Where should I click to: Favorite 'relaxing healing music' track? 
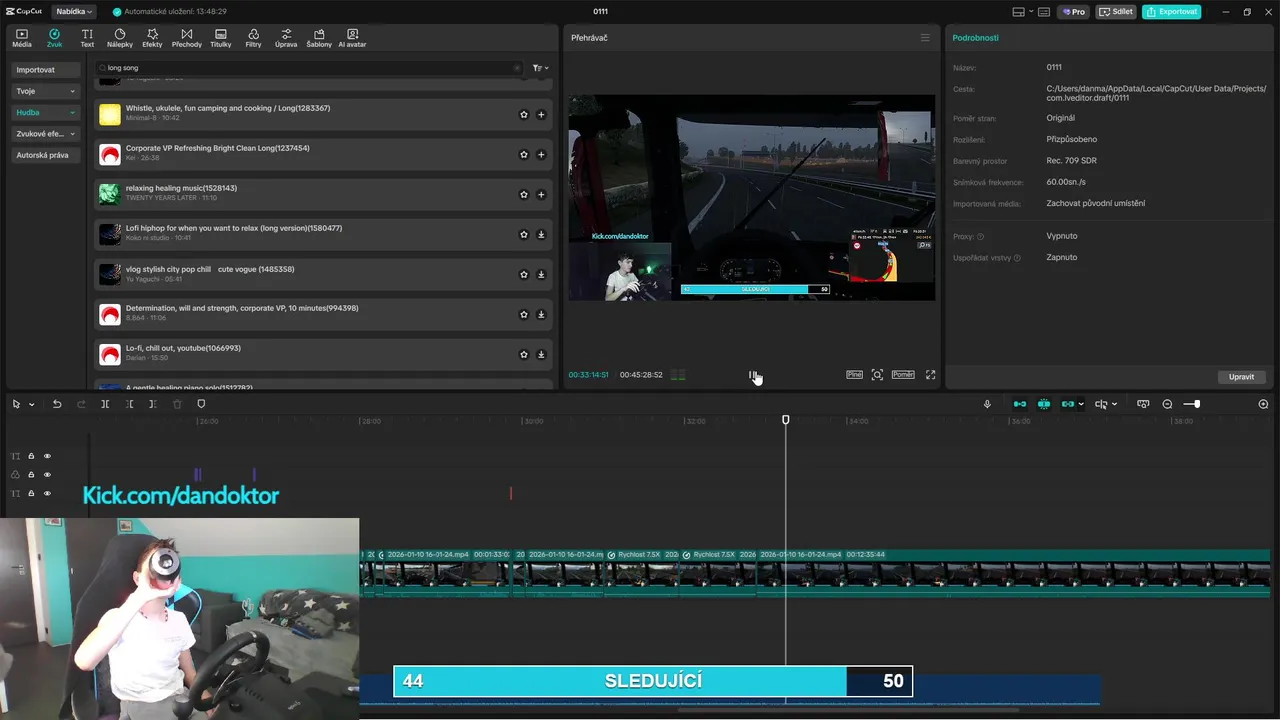click(x=523, y=195)
